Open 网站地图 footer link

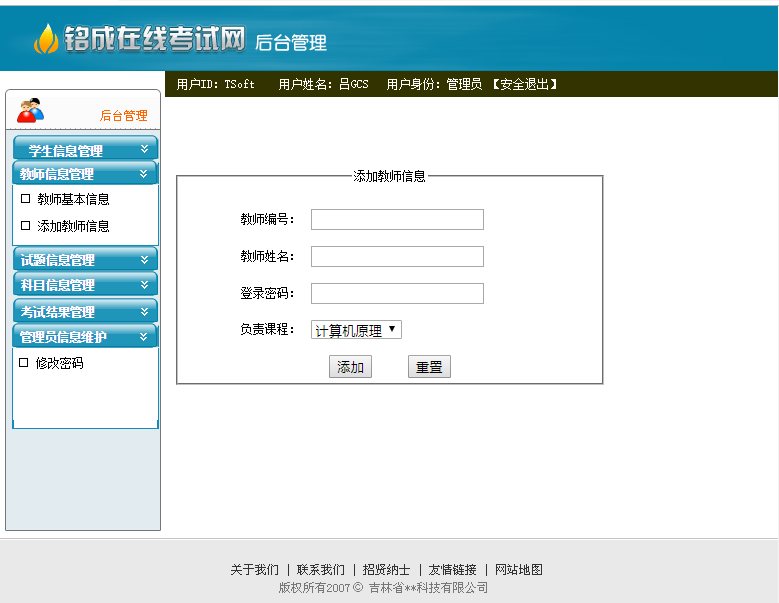coord(519,569)
